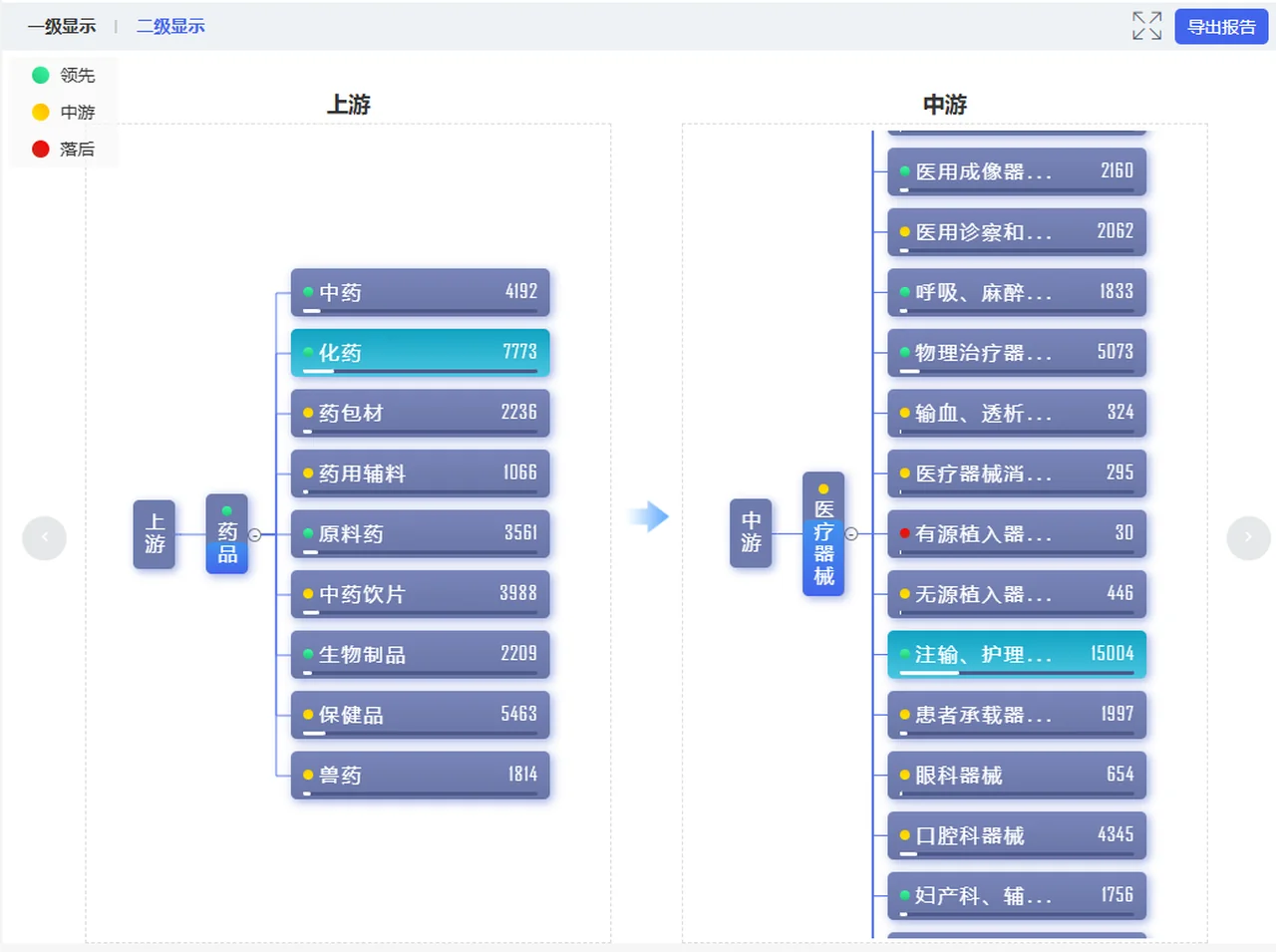Screen dimensions: 1276x952
Task: Select the 药品 category node
Action: (x=227, y=534)
